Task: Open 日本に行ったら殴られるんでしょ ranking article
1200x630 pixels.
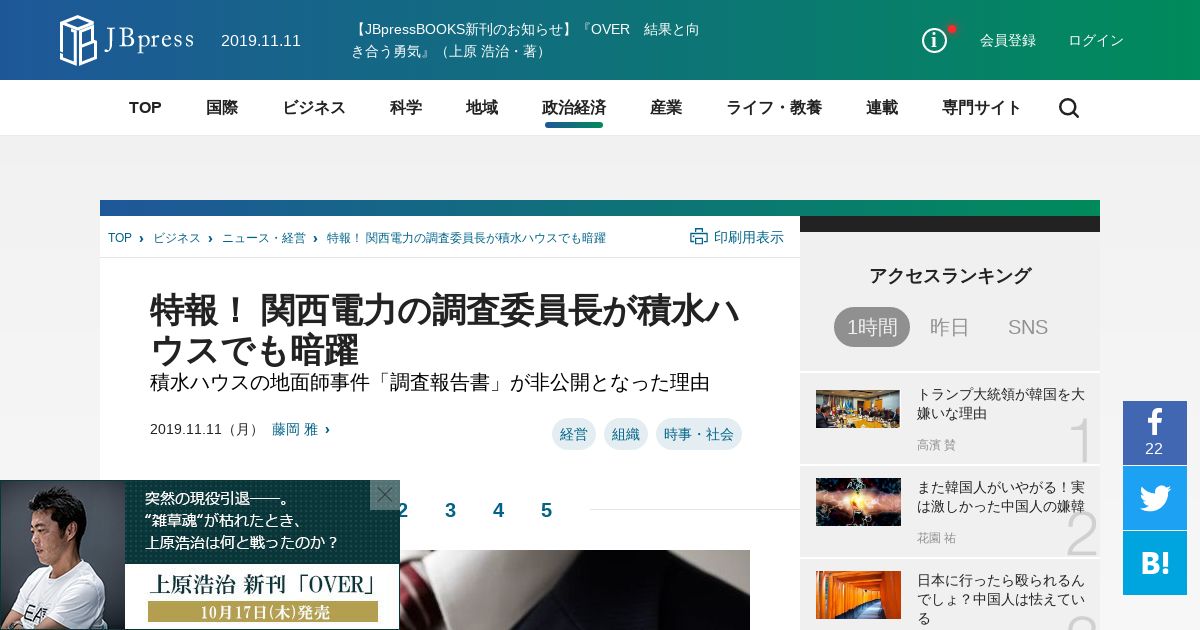Action: tap(1001, 599)
